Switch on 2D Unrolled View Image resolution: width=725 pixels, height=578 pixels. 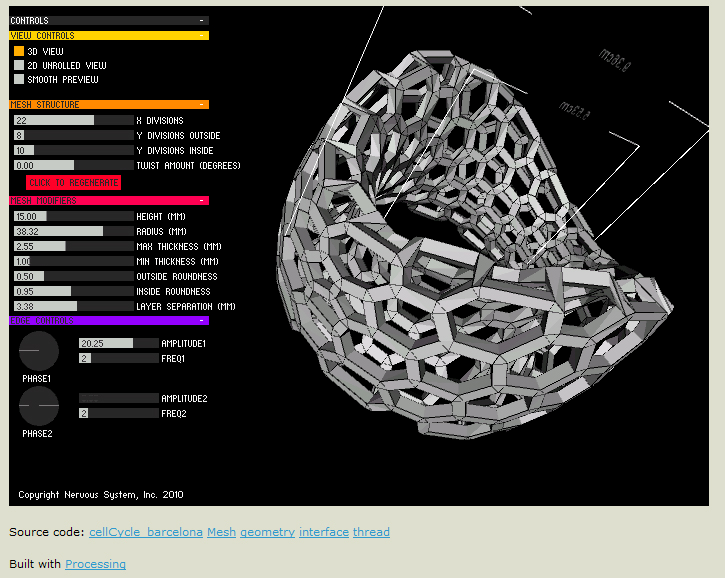19,65
